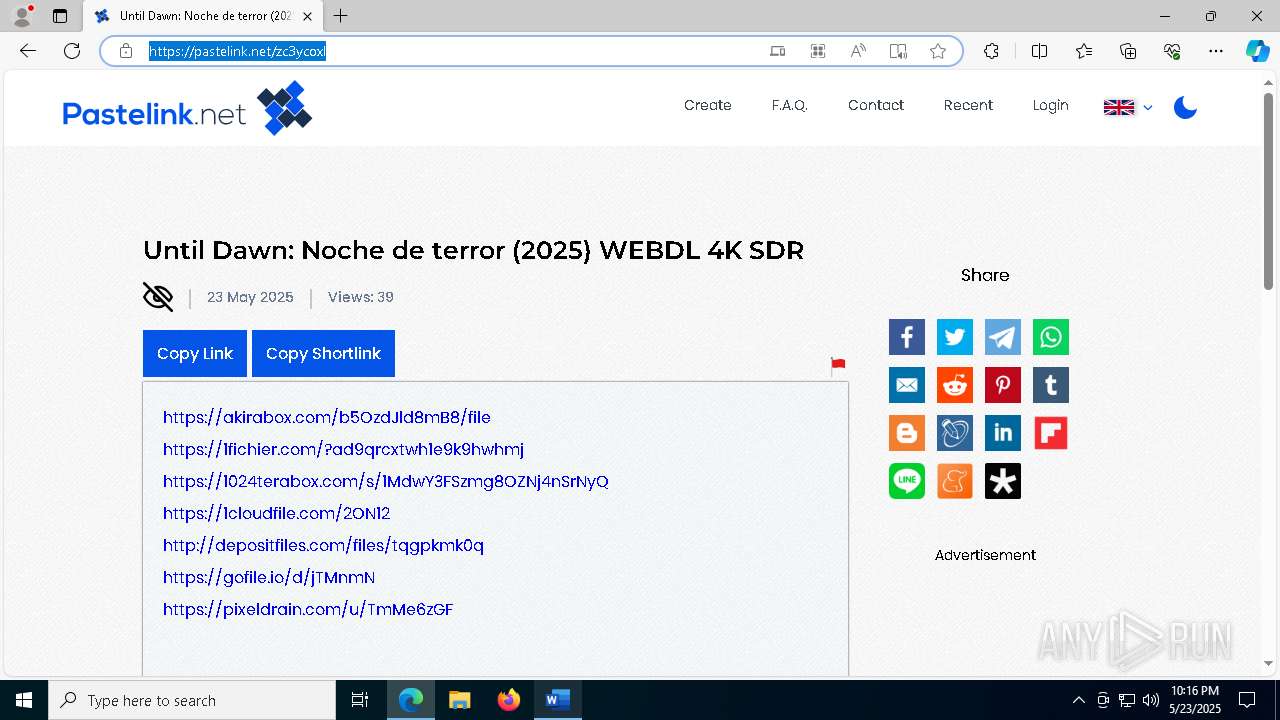Image resolution: width=1280 pixels, height=720 pixels.
Task: Share paste on LinkedIn
Action: tap(1003, 433)
